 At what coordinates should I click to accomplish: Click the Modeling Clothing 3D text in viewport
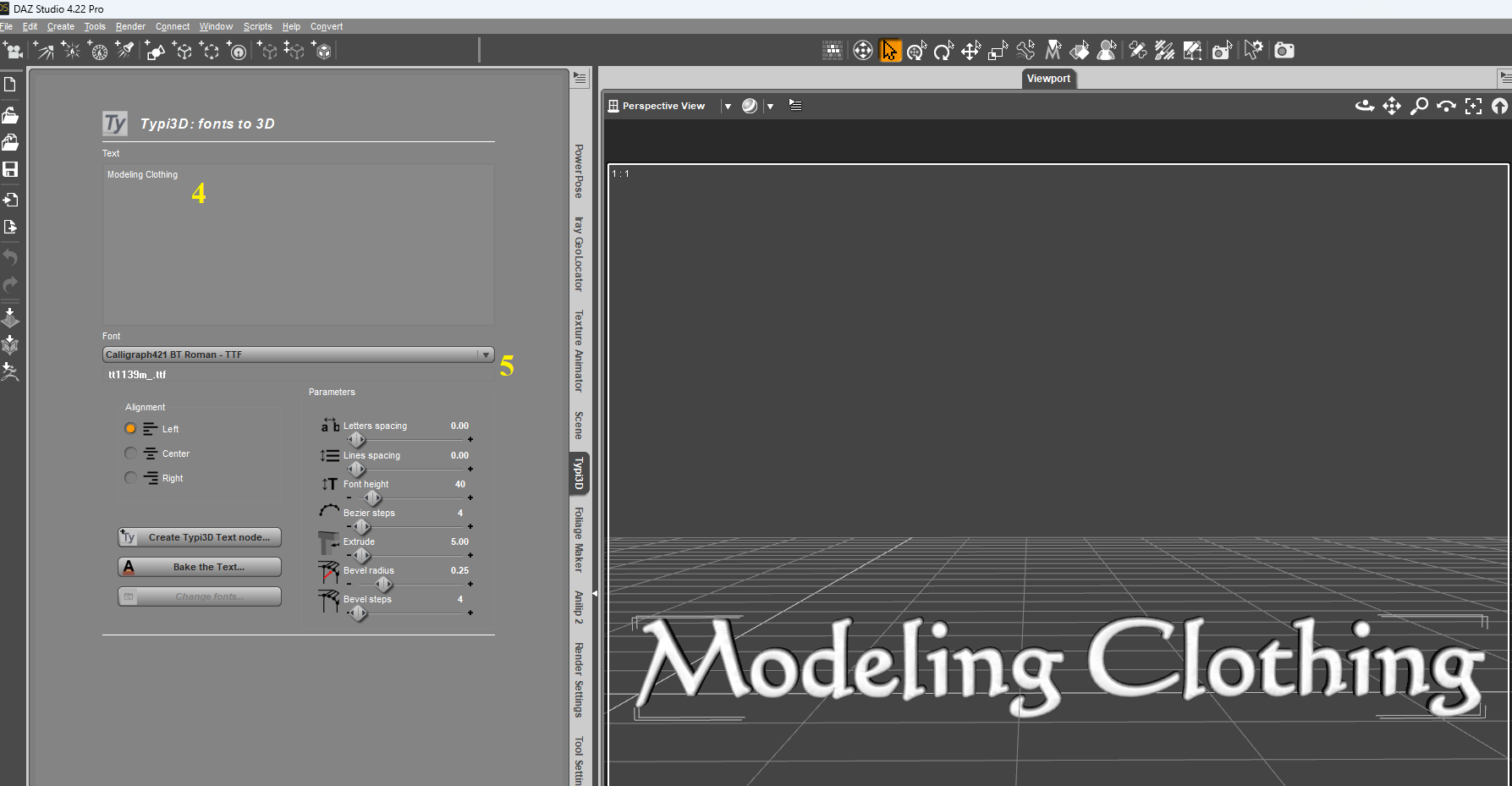pos(1059,668)
